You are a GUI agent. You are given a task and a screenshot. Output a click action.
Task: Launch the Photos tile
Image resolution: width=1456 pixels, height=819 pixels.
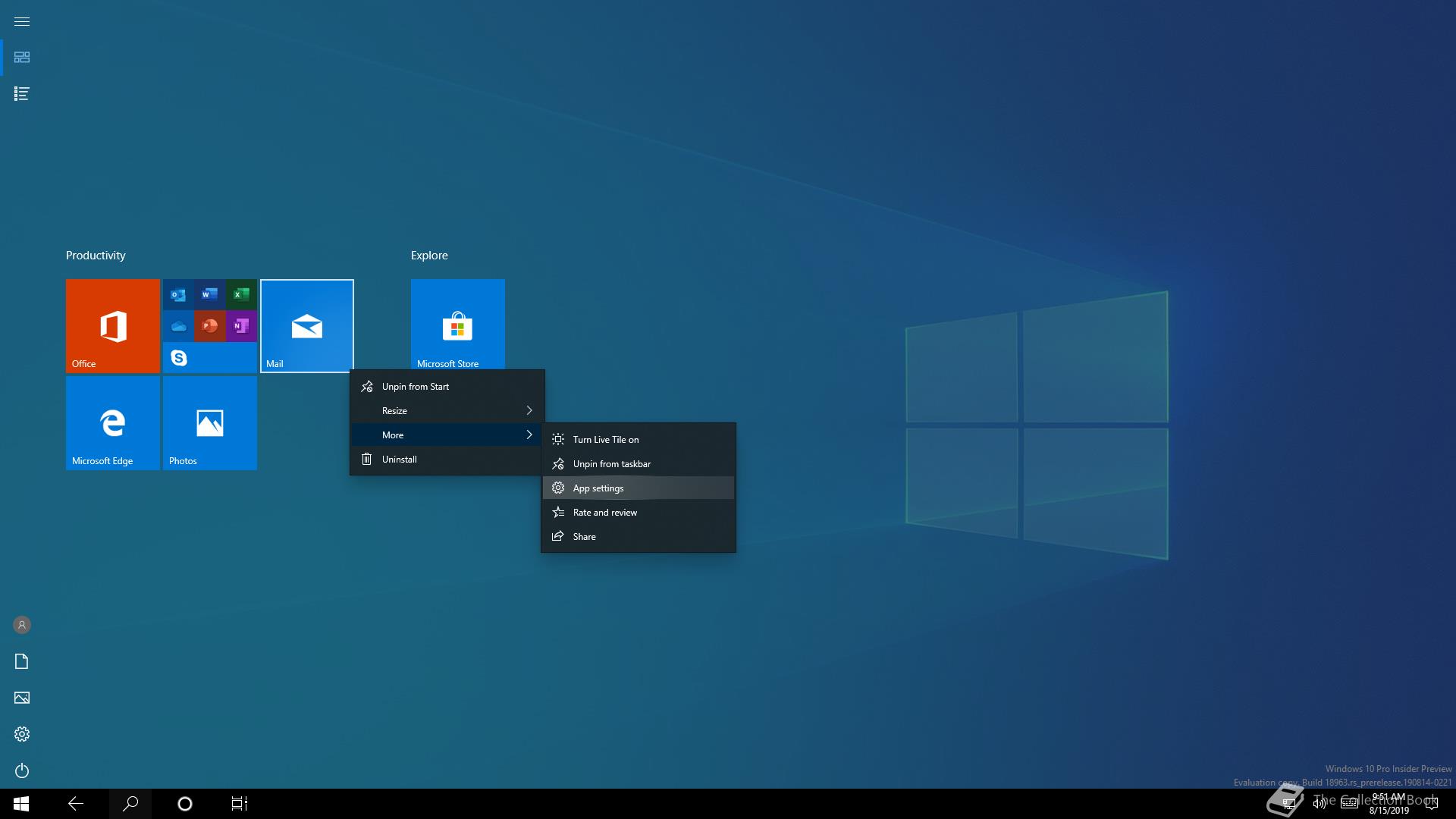click(x=209, y=422)
